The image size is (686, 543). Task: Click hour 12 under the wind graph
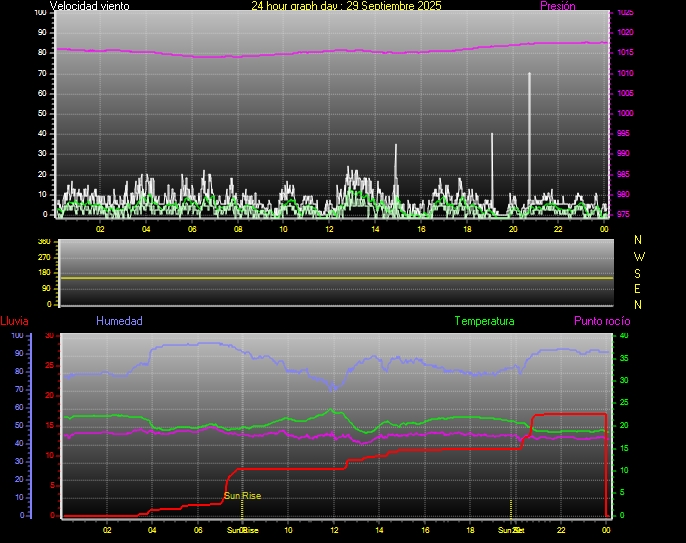[x=329, y=229]
